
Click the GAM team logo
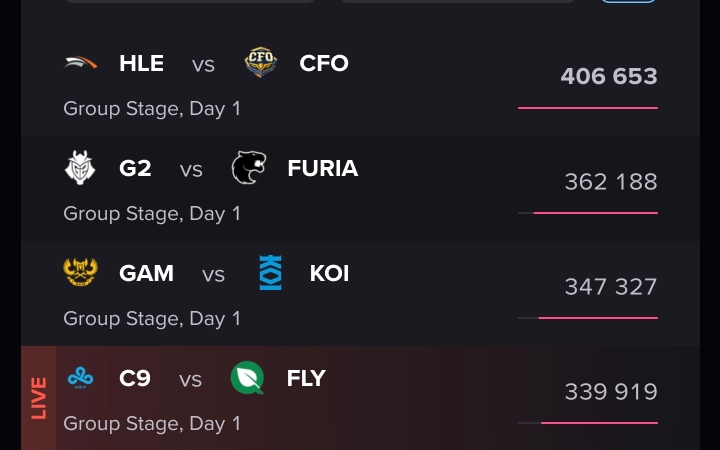81,273
